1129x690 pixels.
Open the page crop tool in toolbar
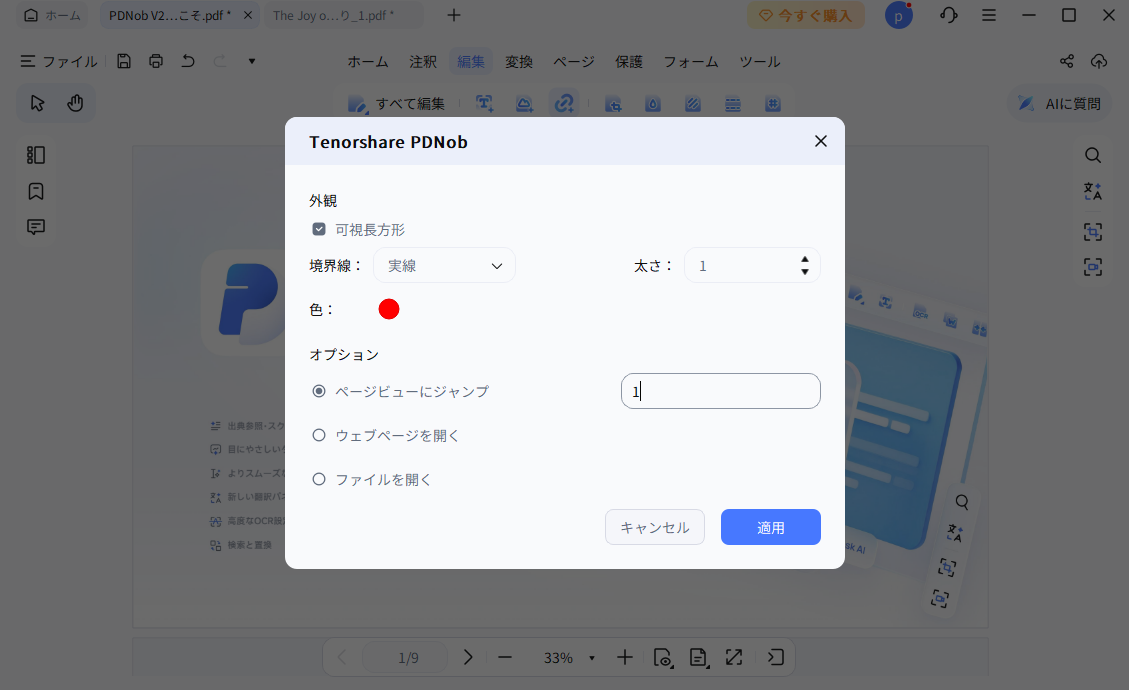(613, 103)
